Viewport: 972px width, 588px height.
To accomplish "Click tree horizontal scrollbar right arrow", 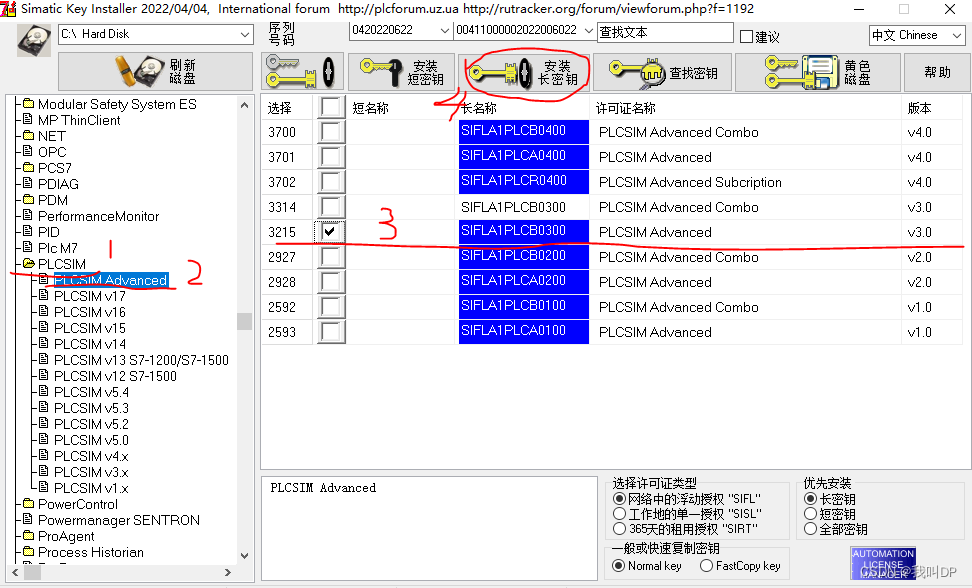I will tap(228, 573).
